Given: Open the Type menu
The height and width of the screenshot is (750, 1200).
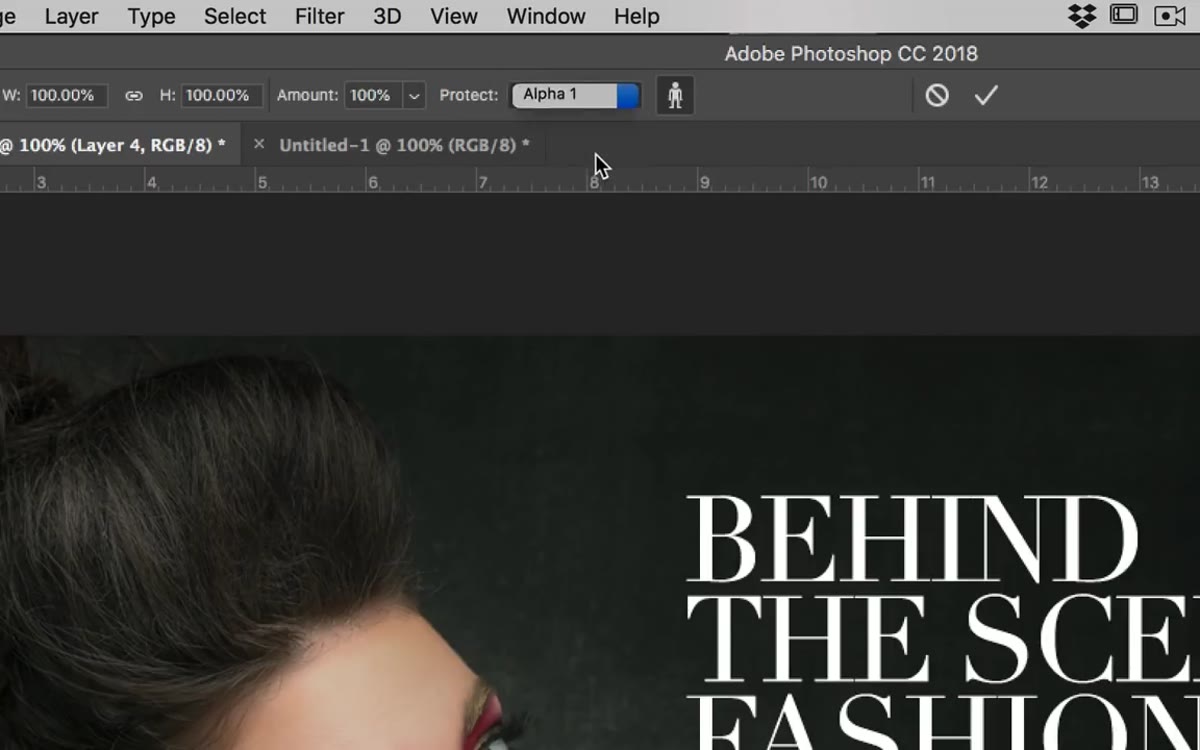Looking at the screenshot, I should [x=151, y=17].
